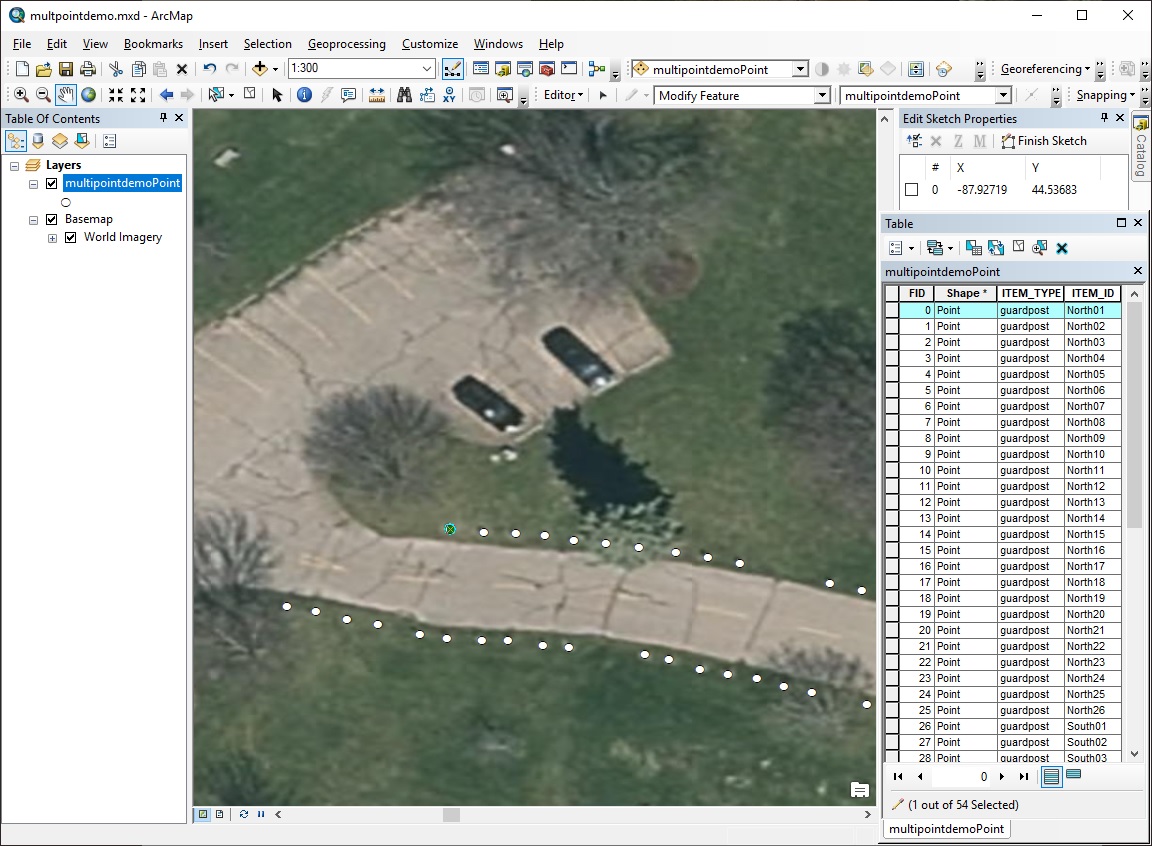1152x846 pixels.
Task: Open the Go To XY tool
Action: coord(449,94)
